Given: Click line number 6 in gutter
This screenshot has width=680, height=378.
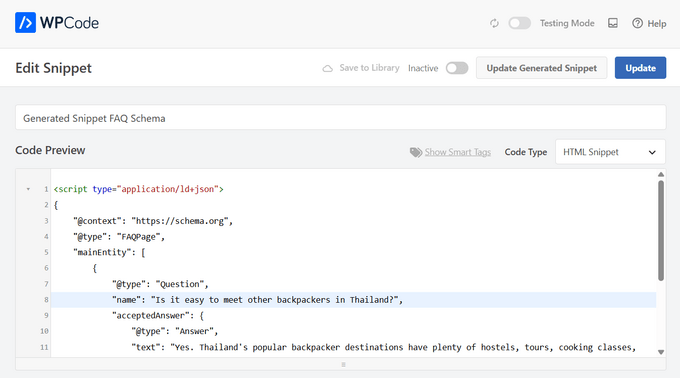Looking at the screenshot, I should [46, 268].
